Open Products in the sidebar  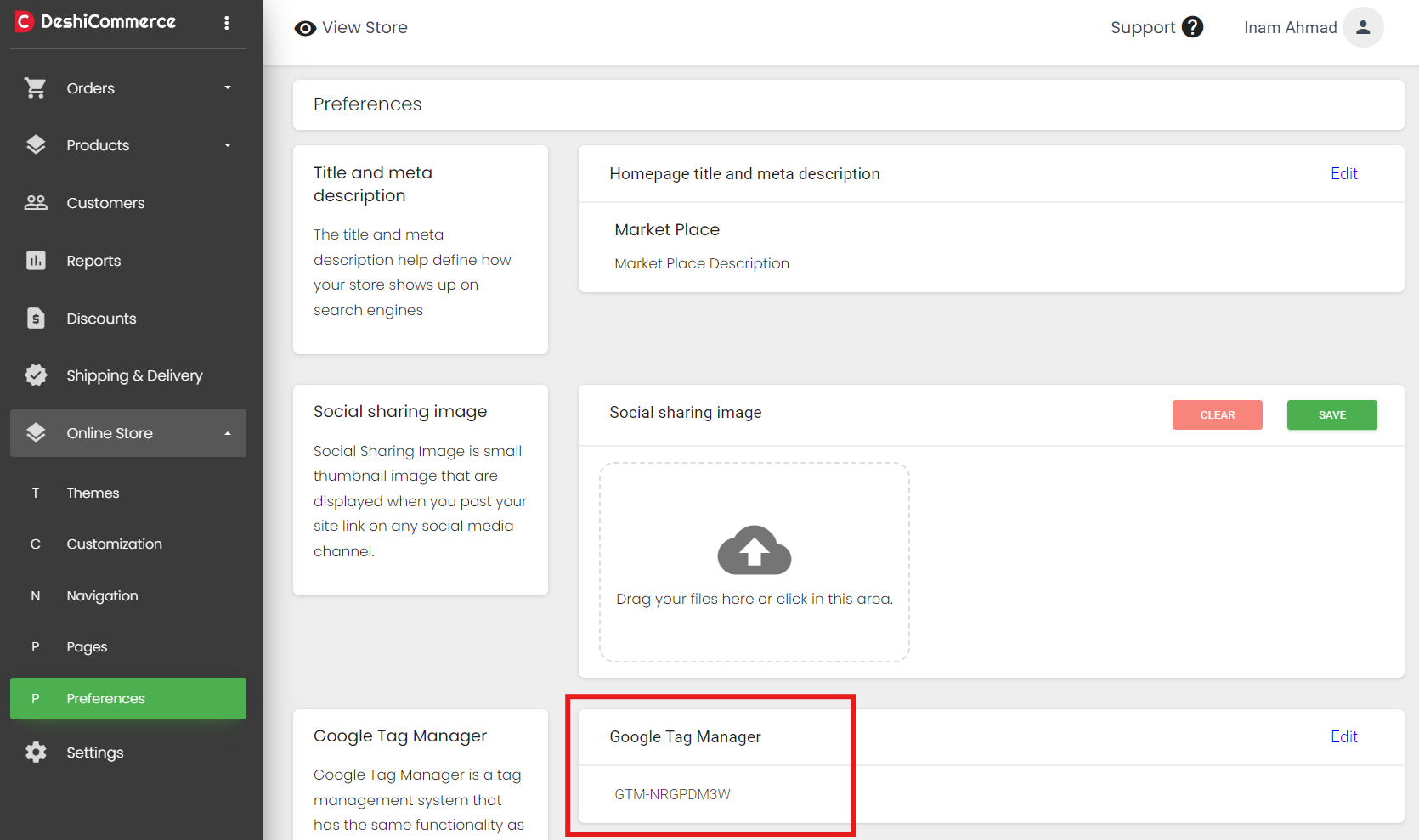point(128,145)
